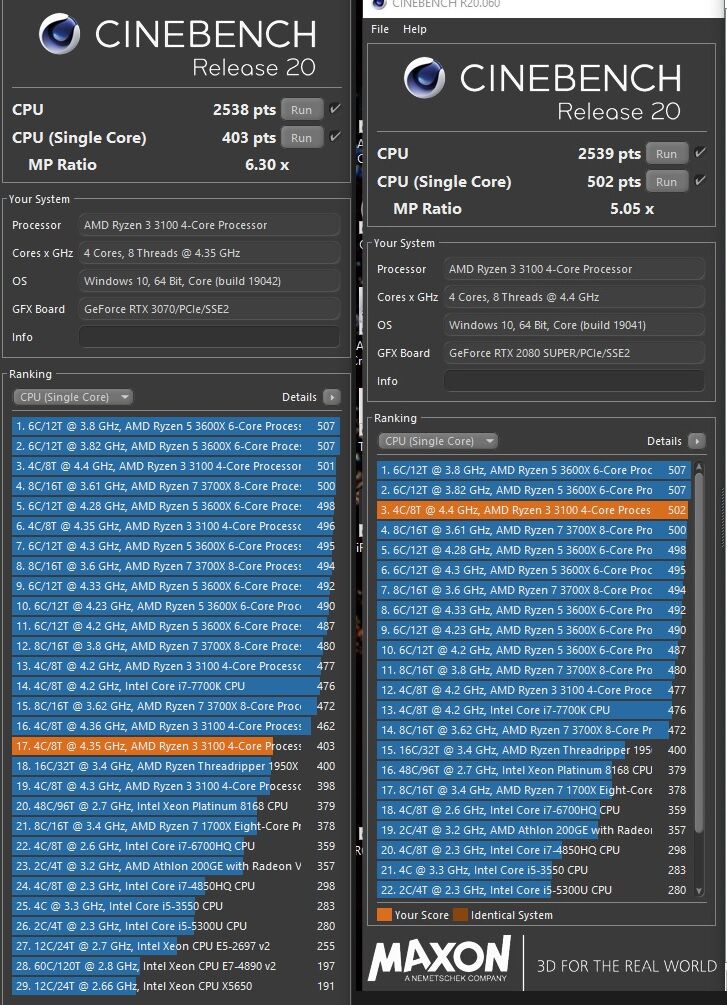727x1005 pixels.
Task: Select rank 14 Intel Core i7-7700K row in left list
Action: 175,686
